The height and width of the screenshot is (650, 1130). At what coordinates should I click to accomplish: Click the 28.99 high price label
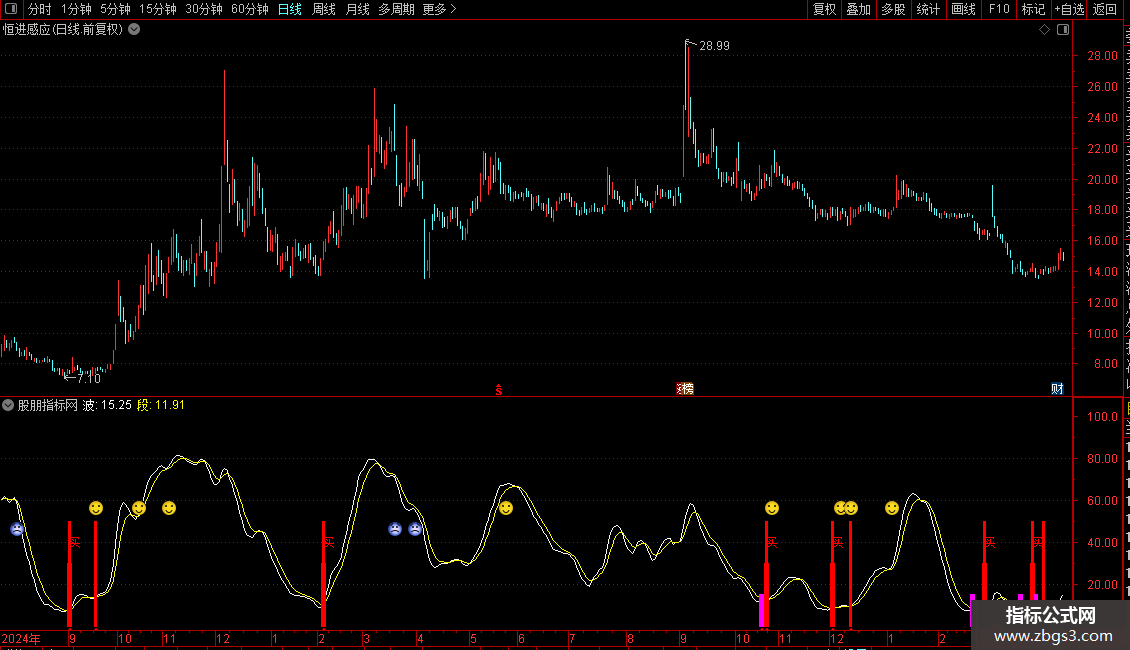pyautogui.click(x=714, y=46)
